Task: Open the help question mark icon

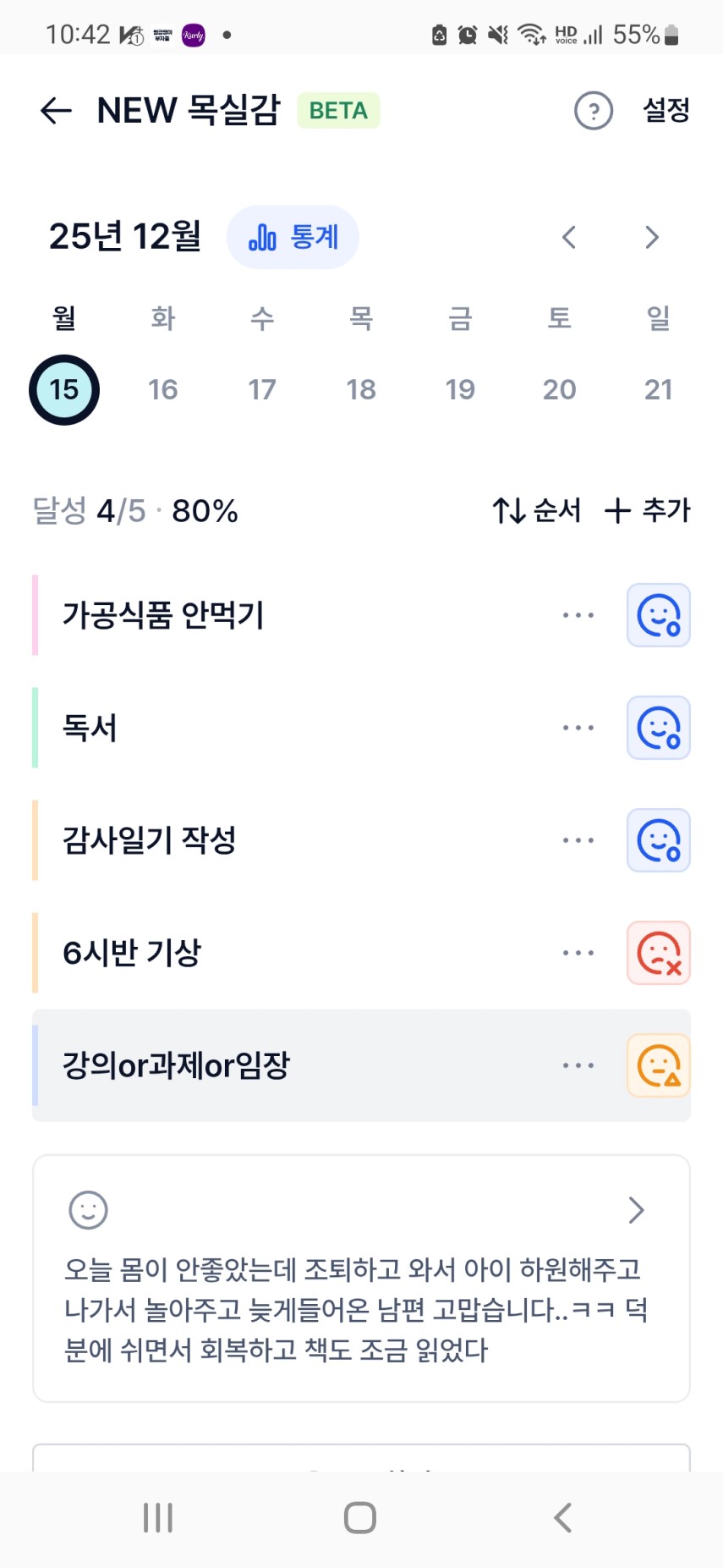Action: pyautogui.click(x=594, y=111)
